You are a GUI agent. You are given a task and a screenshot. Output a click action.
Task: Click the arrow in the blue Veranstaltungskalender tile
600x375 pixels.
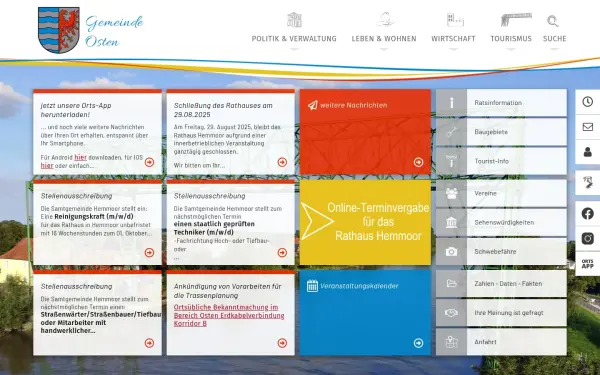[418, 343]
